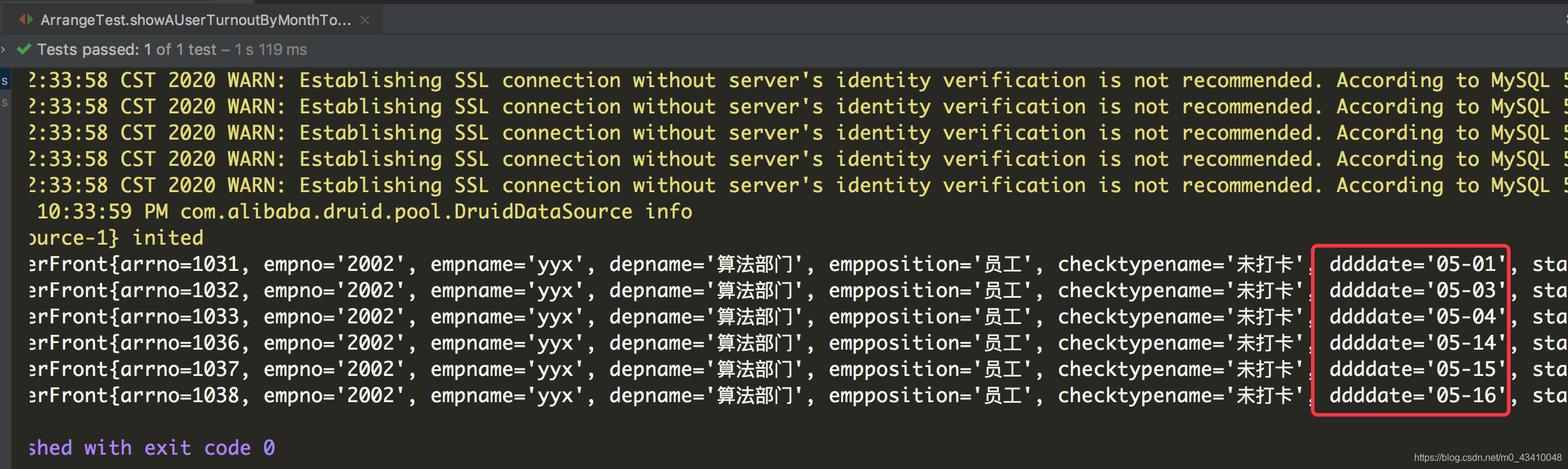Click the output row with arrno=1036
1568x469 pixels.
coord(798,343)
